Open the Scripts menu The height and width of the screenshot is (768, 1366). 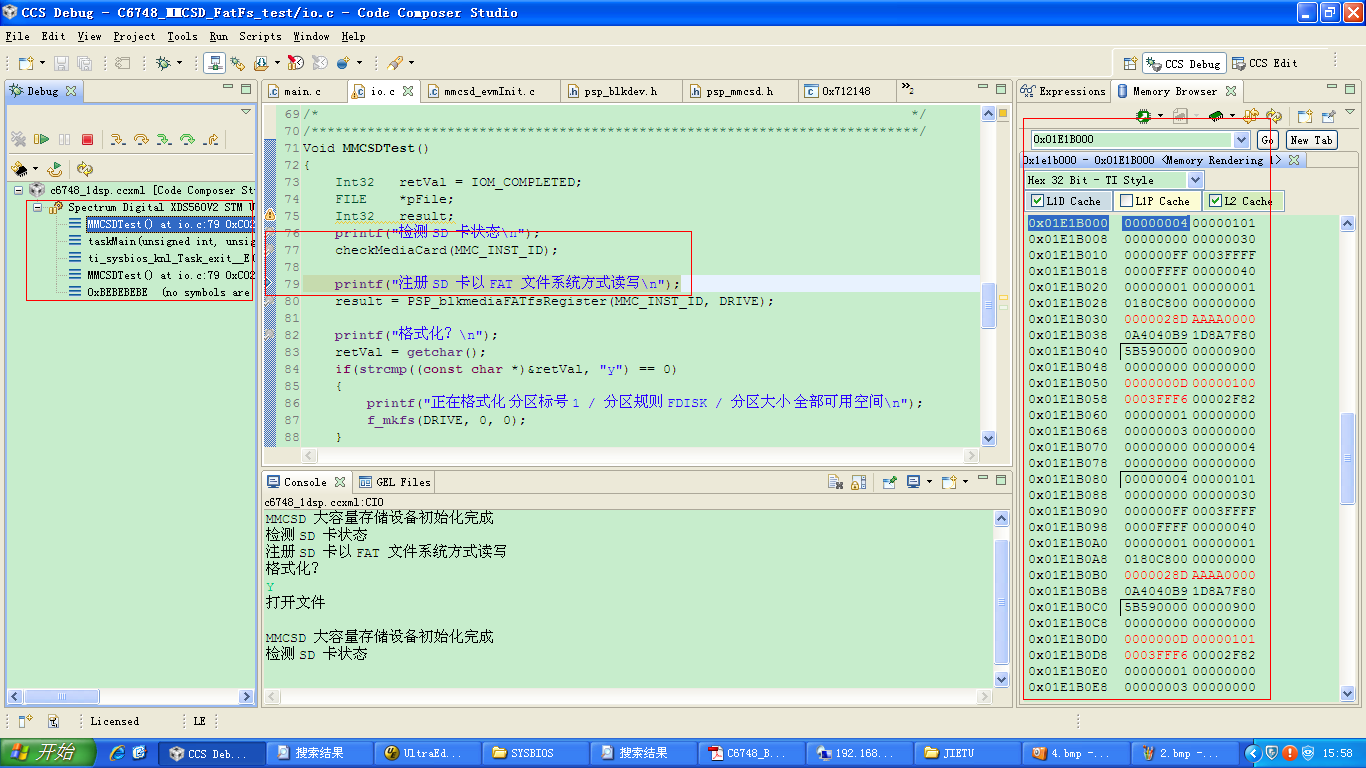pos(260,36)
